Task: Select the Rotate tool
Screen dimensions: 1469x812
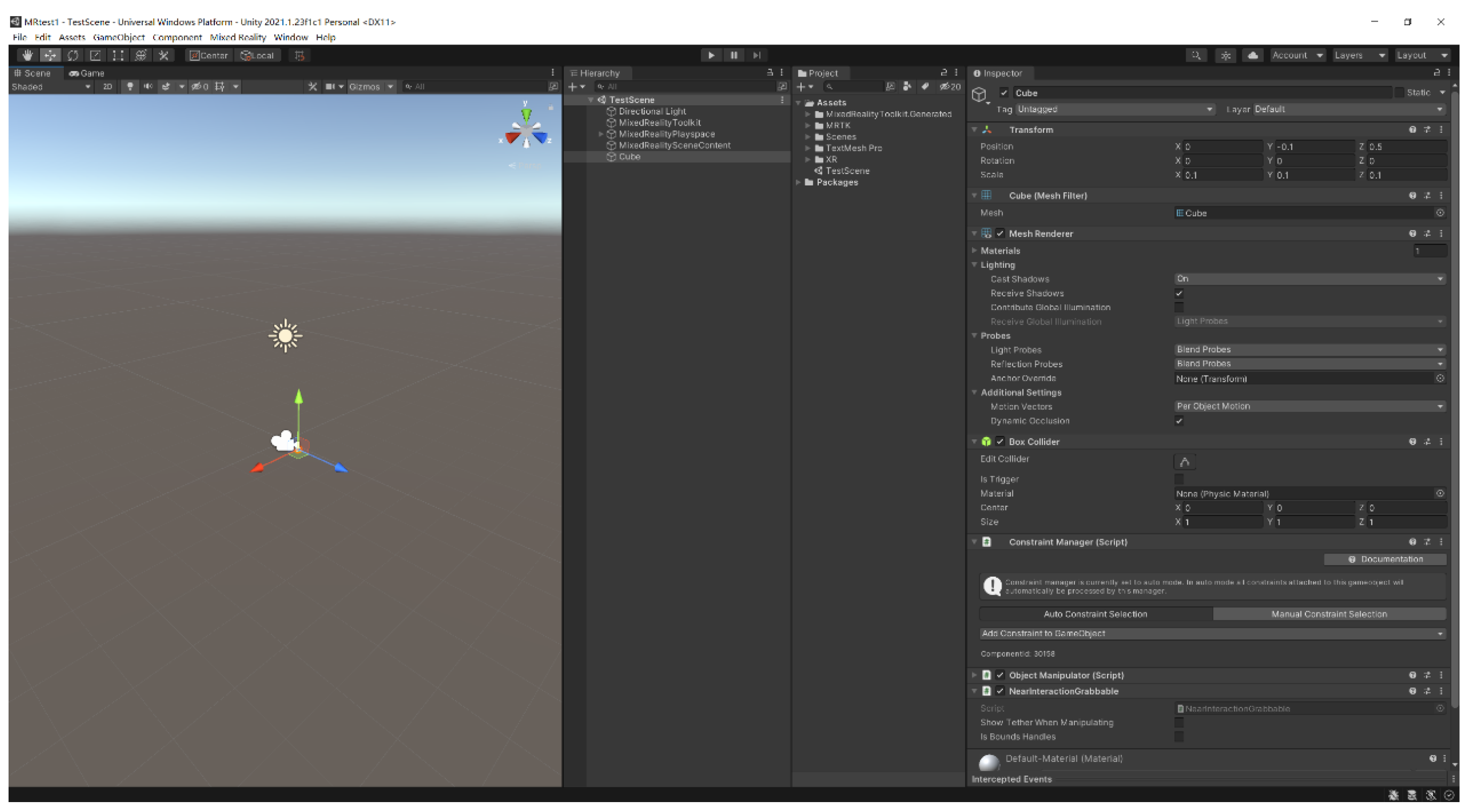Action: 73,55
